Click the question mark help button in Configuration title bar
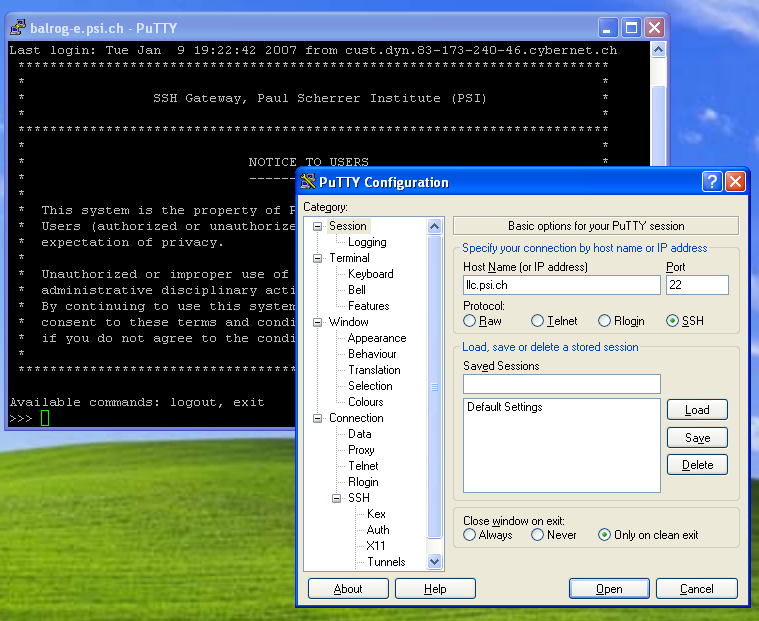The width and height of the screenshot is (759, 621). coord(712,182)
